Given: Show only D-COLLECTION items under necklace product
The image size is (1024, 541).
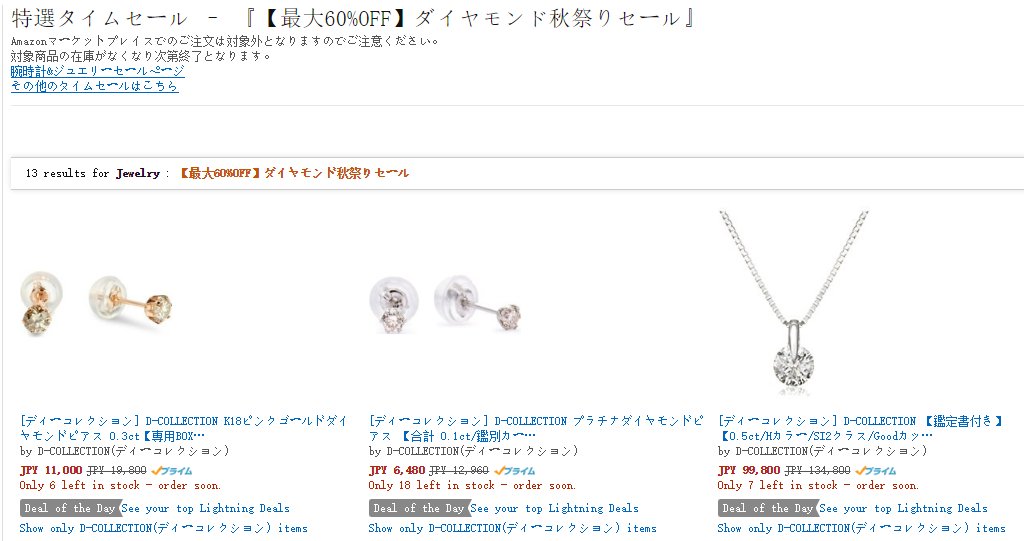Looking at the screenshot, I should 861,528.
